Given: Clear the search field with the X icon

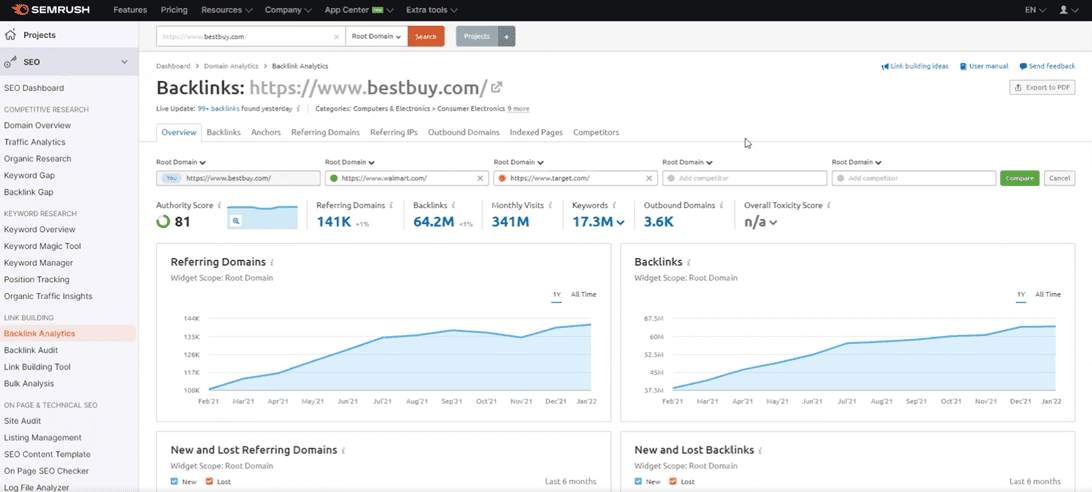Looking at the screenshot, I should click(336, 36).
